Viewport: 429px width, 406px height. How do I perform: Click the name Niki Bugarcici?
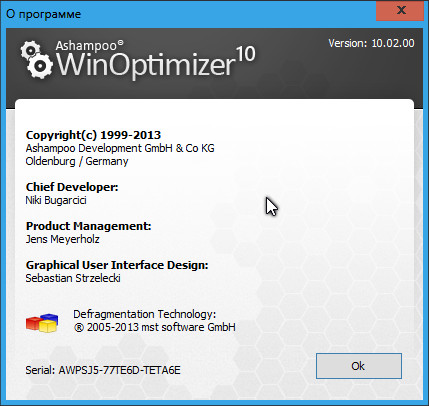pos(56,200)
